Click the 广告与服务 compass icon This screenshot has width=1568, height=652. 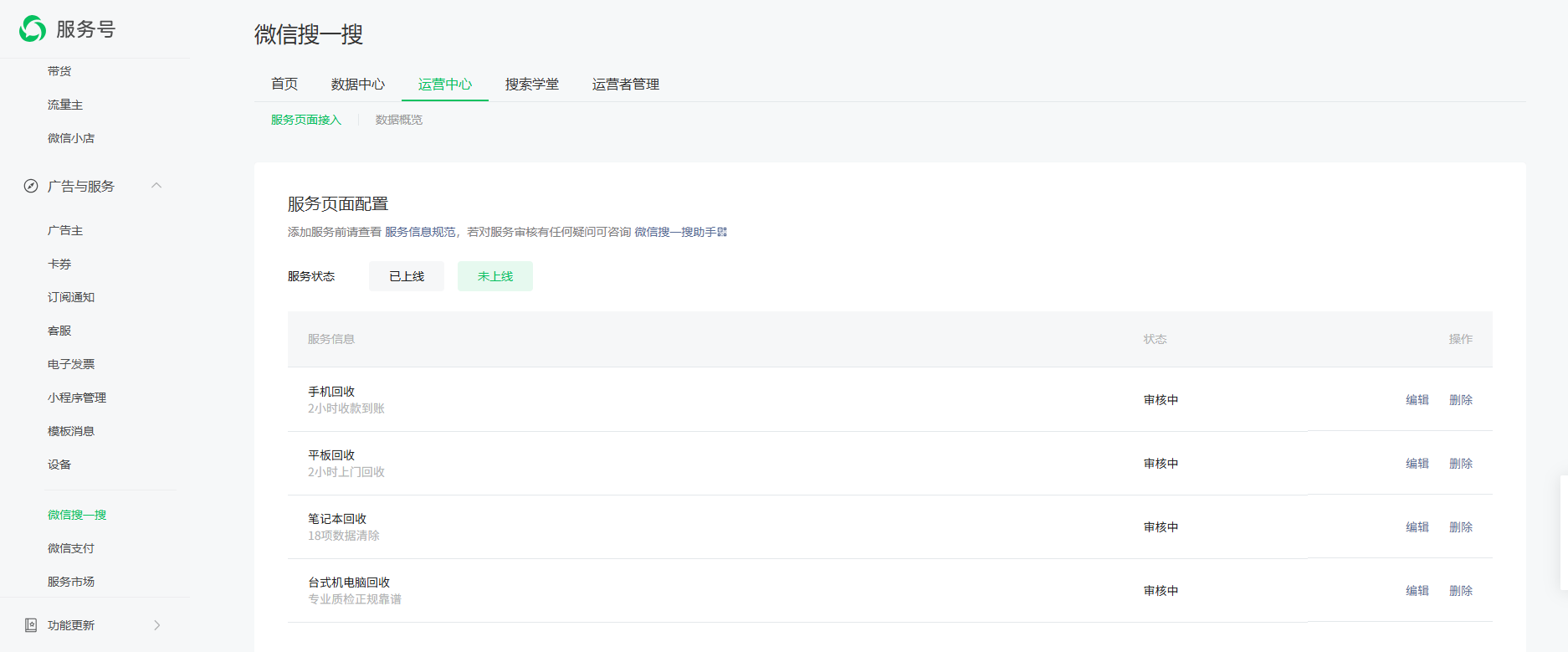click(x=31, y=186)
